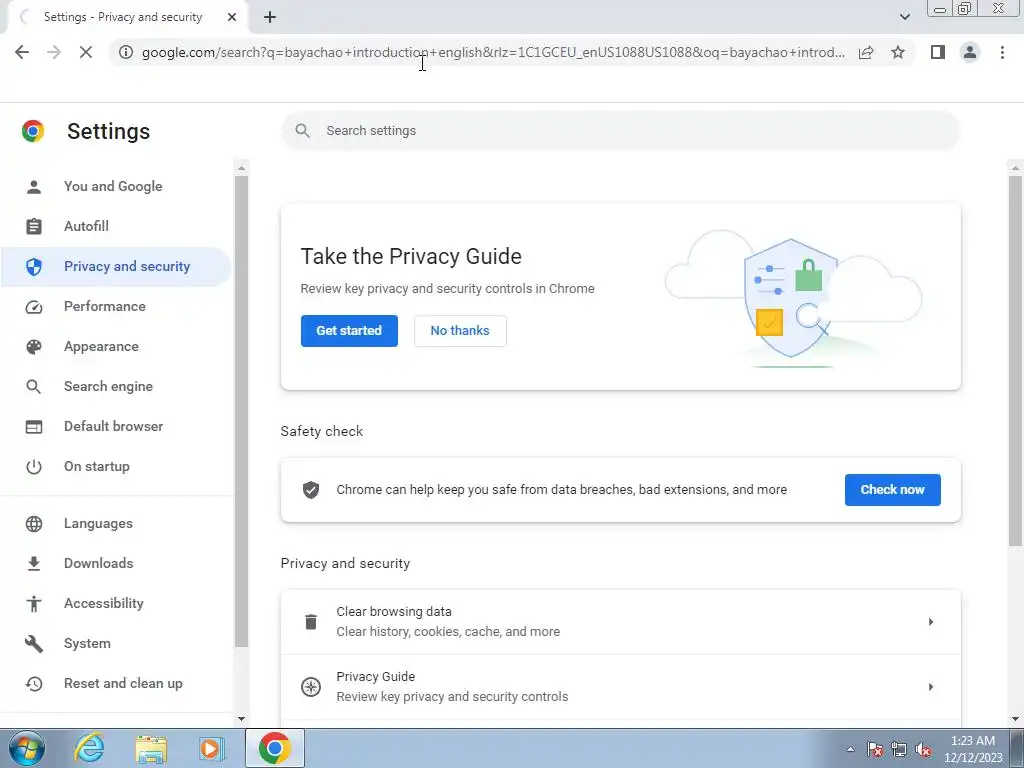Open the Chrome three-dot menu
Image resolution: width=1024 pixels, height=768 pixels.
click(x=1002, y=52)
